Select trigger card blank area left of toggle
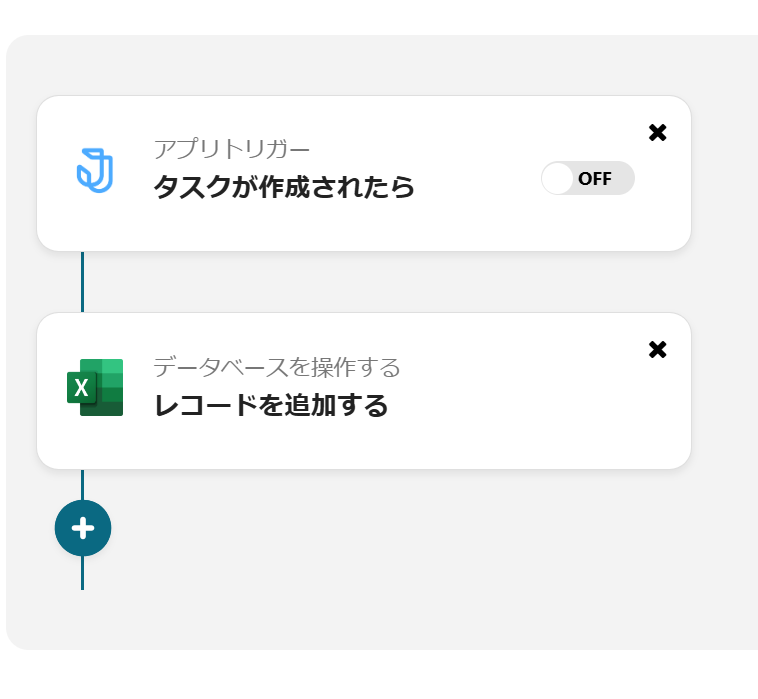The height and width of the screenshot is (699, 758). click(x=470, y=215)
